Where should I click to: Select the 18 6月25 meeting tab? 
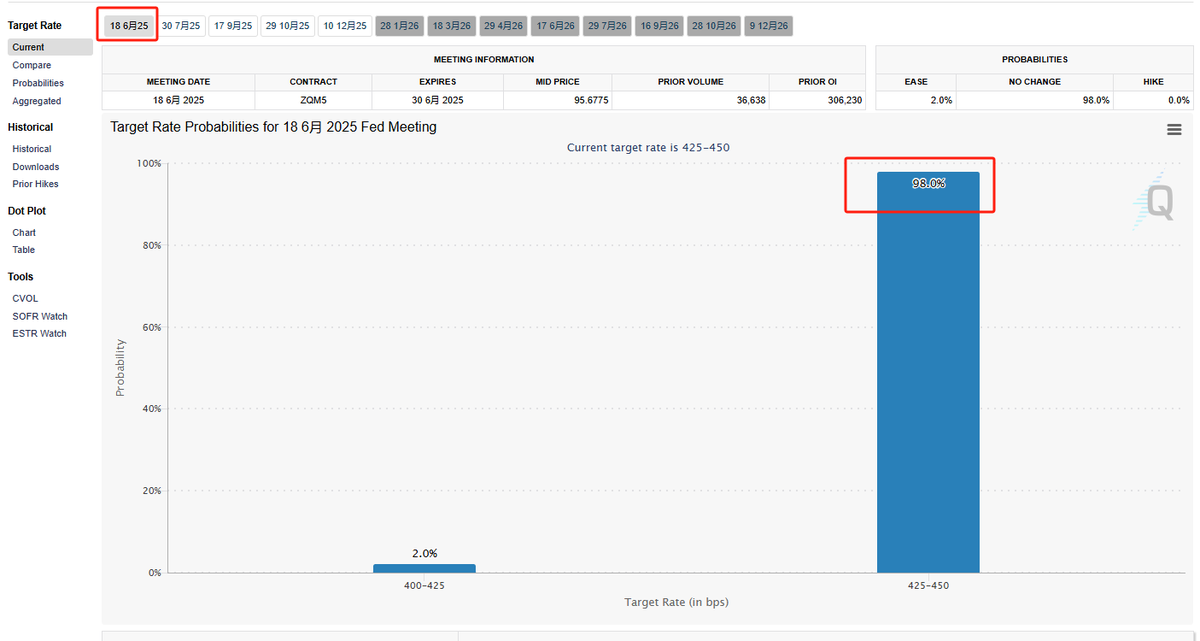coord(129,26)
